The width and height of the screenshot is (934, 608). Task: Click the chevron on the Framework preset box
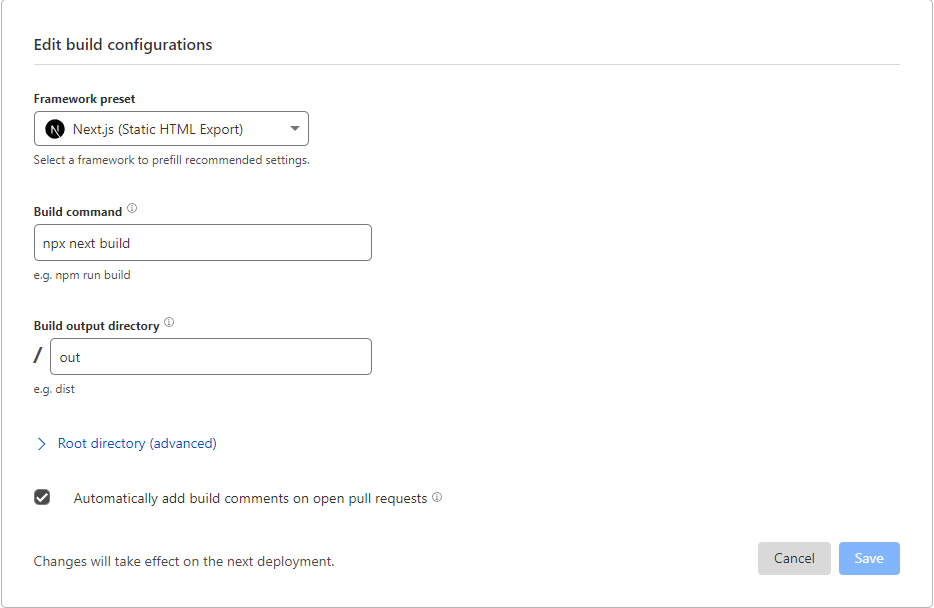pos(294,128)
